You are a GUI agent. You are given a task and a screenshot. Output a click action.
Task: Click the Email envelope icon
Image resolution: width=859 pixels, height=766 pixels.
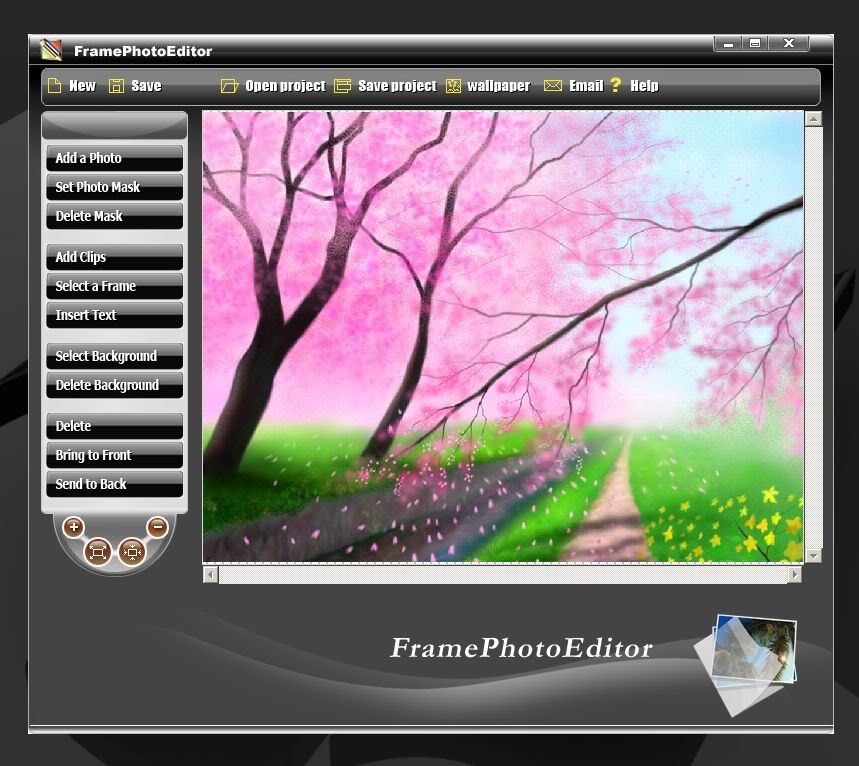[x=553, y=86]
